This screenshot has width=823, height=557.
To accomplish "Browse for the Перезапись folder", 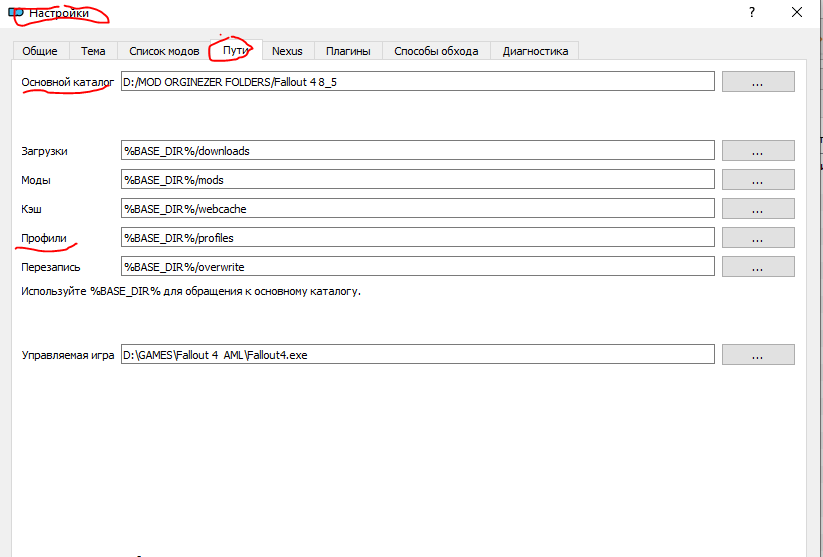I will (x=758, y=267).
